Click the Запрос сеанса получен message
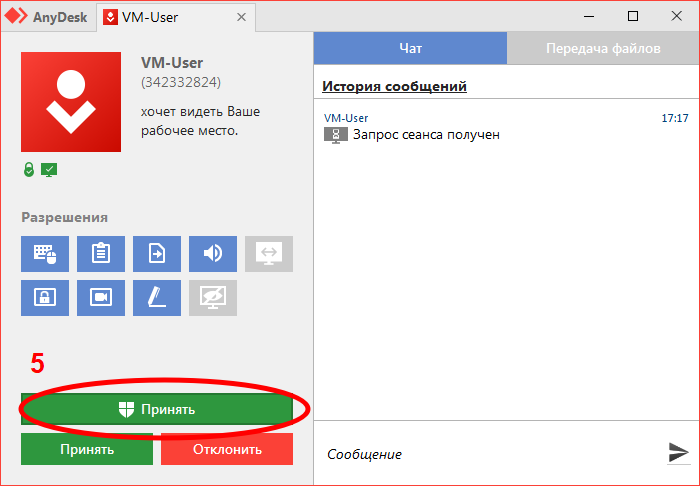Screen dimensions: 700x486 point(426,135)
